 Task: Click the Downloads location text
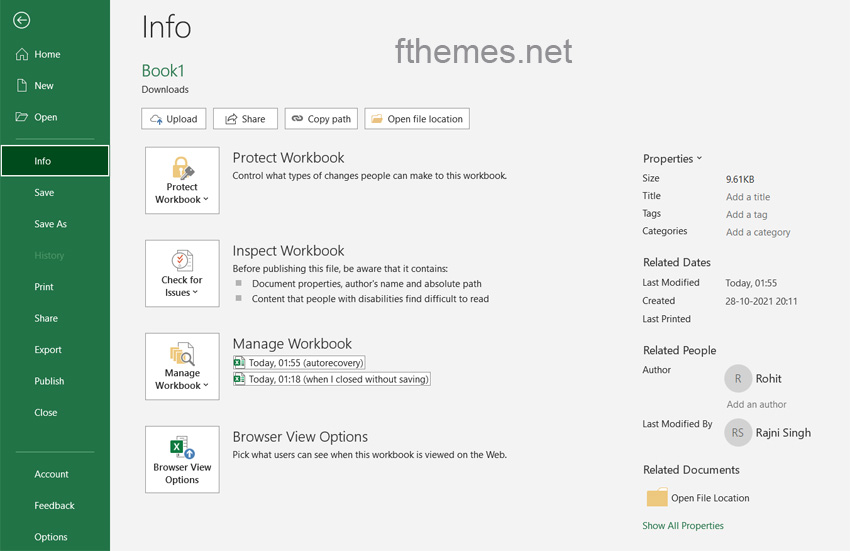(x=165, y=89)
